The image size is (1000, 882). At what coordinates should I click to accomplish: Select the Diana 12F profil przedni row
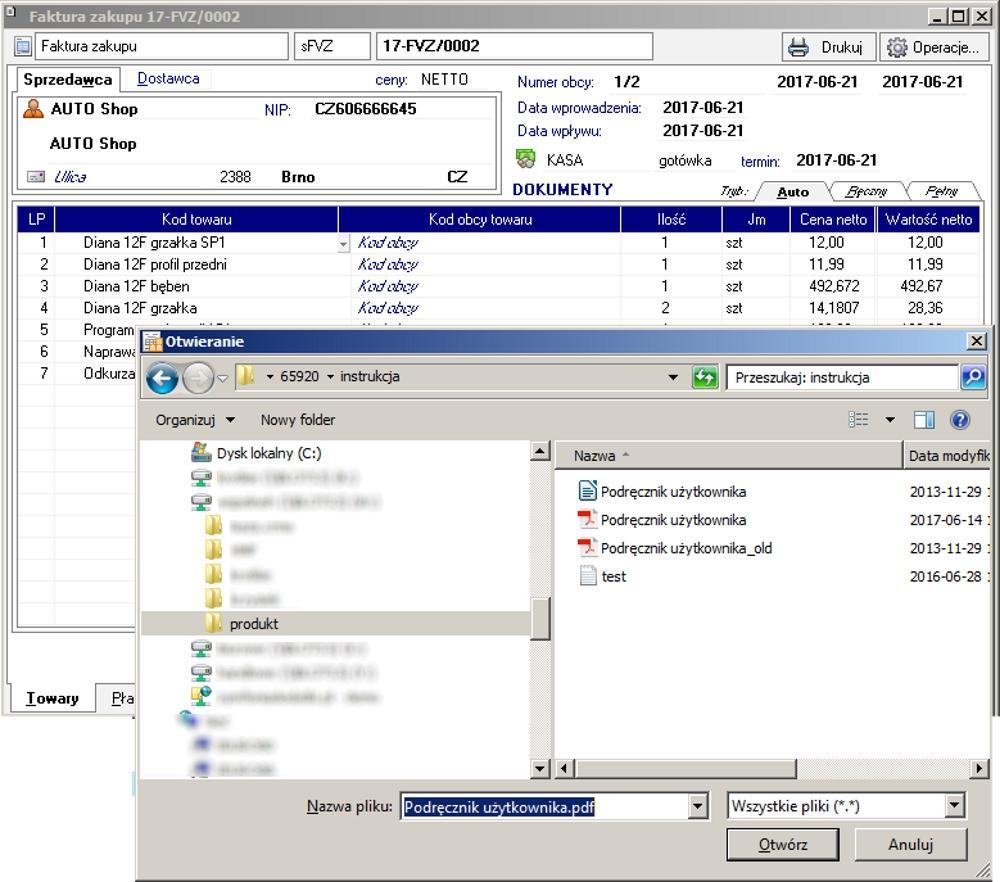(x=498, y=265)
